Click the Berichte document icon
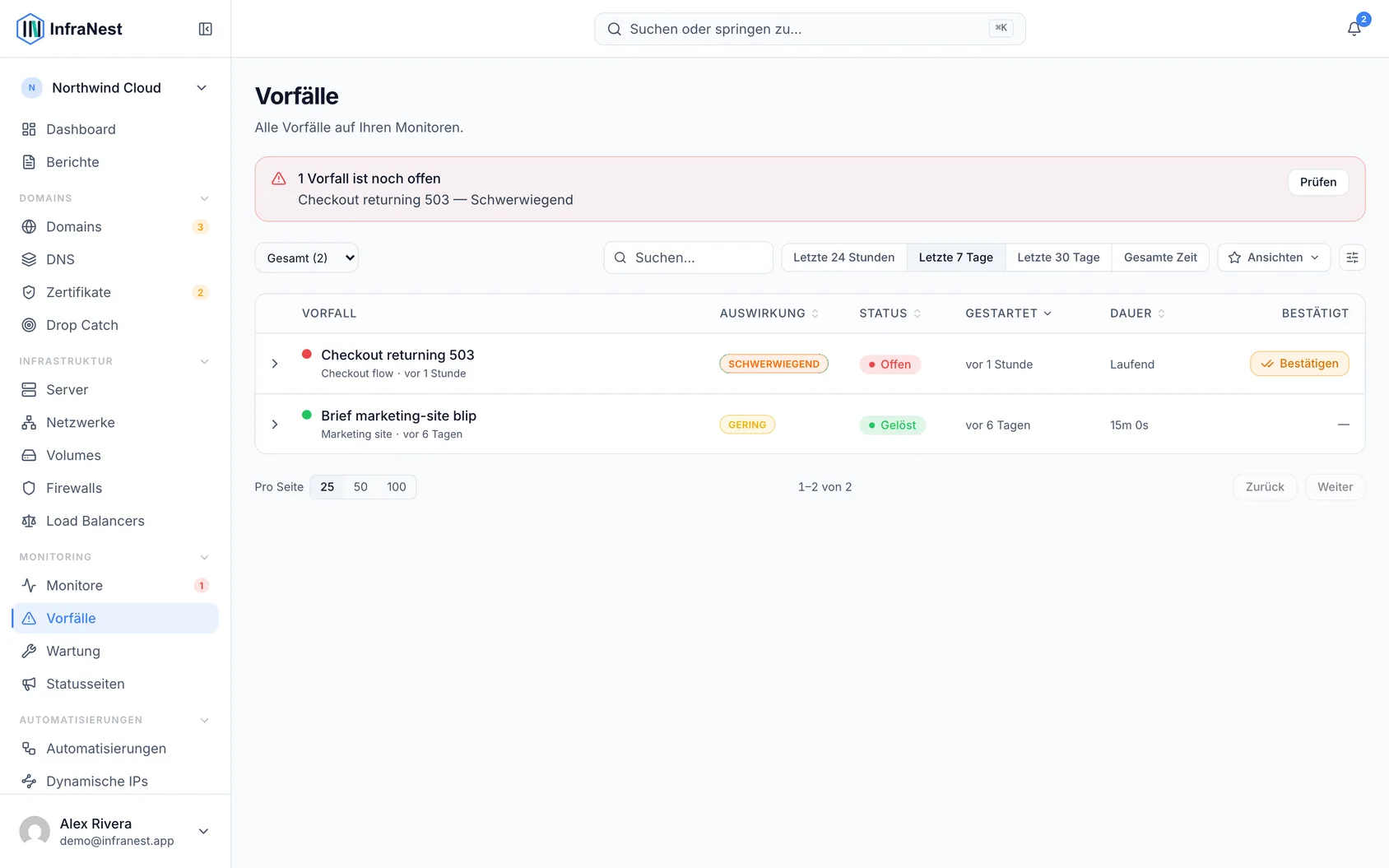Screen dimensions: 1389x868 coord(29,162)
